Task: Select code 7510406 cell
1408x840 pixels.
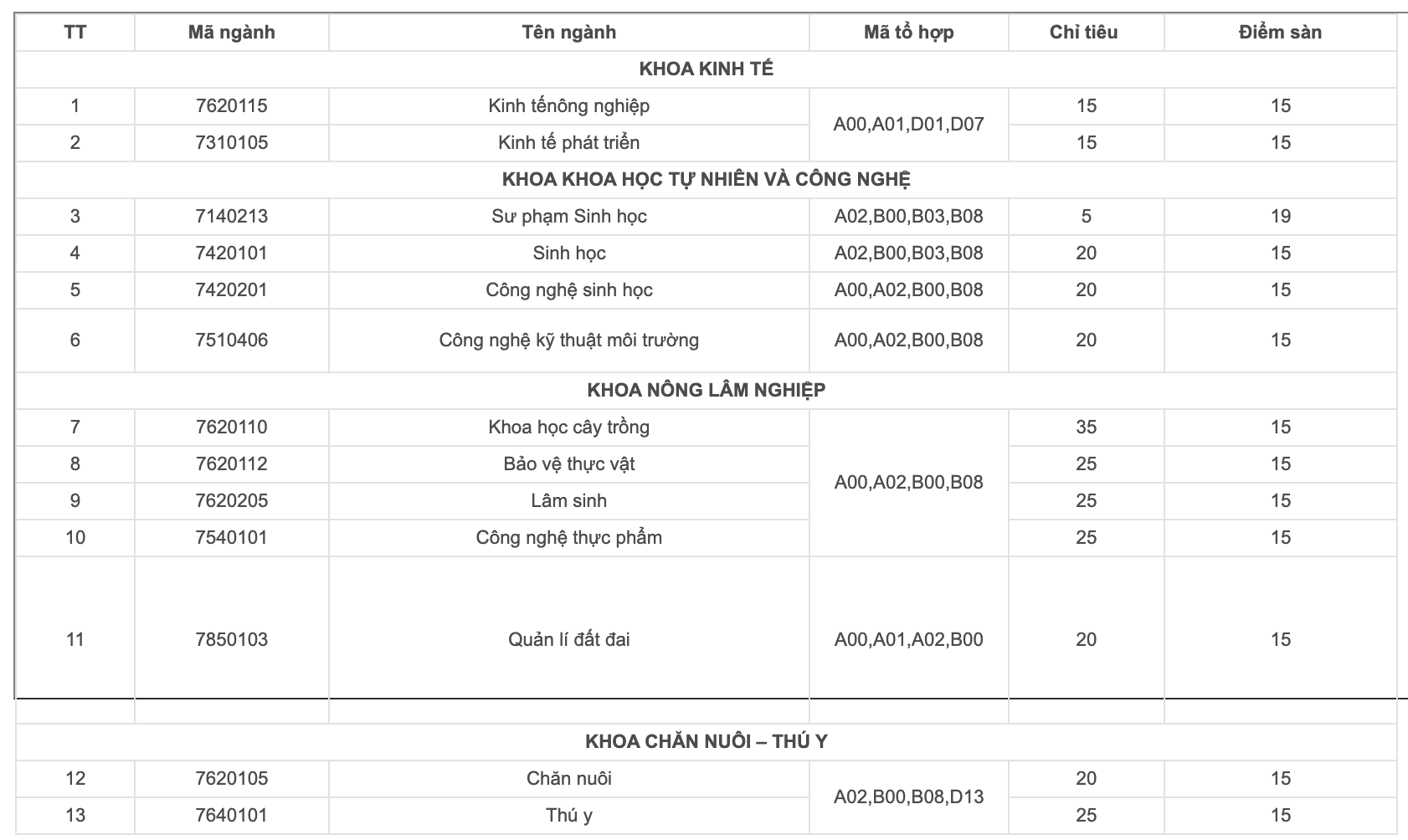Action: [x=231, y=341]
